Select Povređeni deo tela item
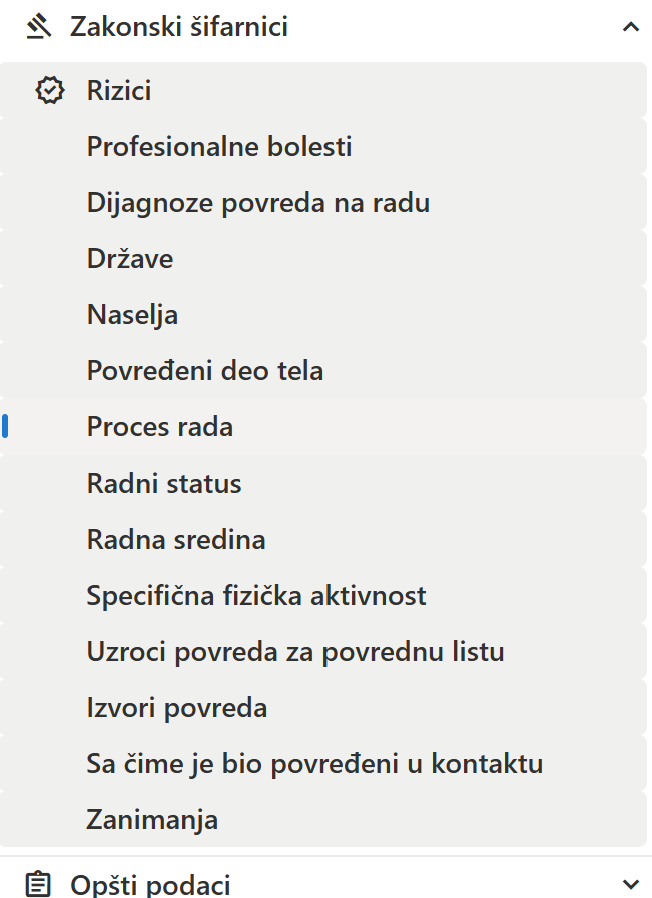 click(x=324, y=371)
